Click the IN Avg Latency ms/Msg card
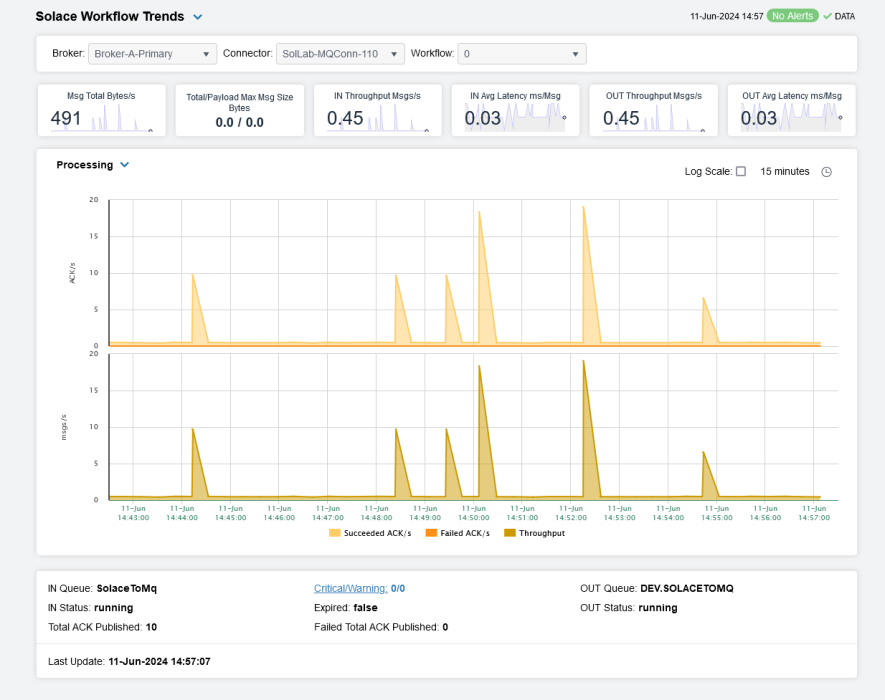The width and height of the screenshot is (885, 700). click(515, 110)
